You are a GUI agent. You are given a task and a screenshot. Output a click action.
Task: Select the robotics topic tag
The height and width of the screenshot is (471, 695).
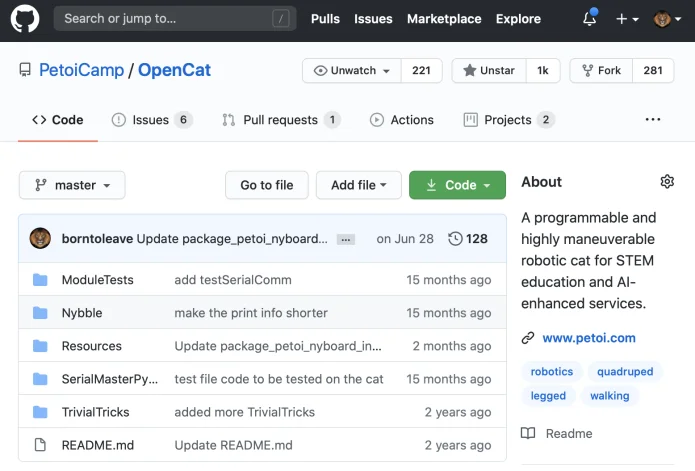pos(552,372)
